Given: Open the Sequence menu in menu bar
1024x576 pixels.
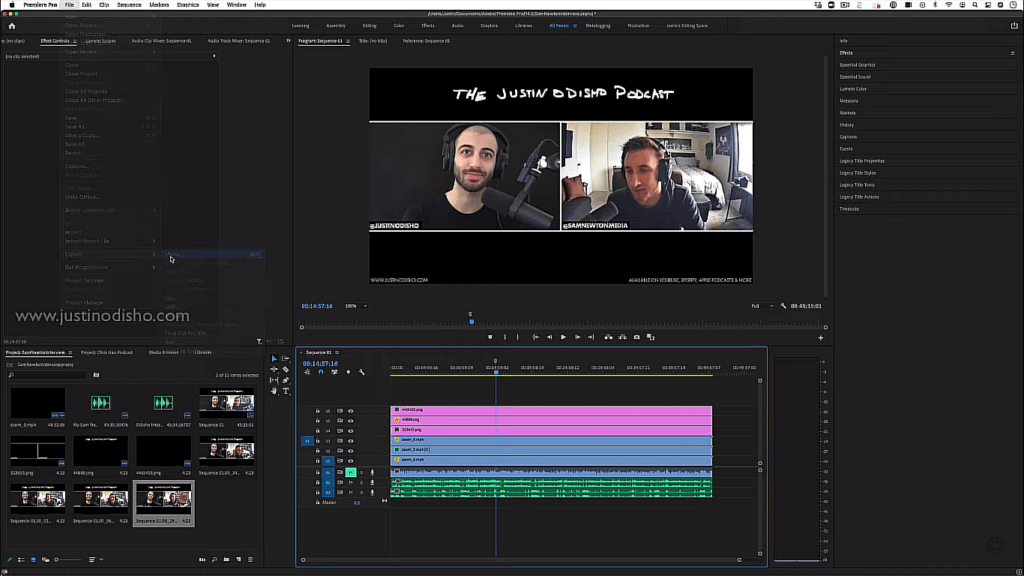Looking at the screenshot, I should 129,5.
